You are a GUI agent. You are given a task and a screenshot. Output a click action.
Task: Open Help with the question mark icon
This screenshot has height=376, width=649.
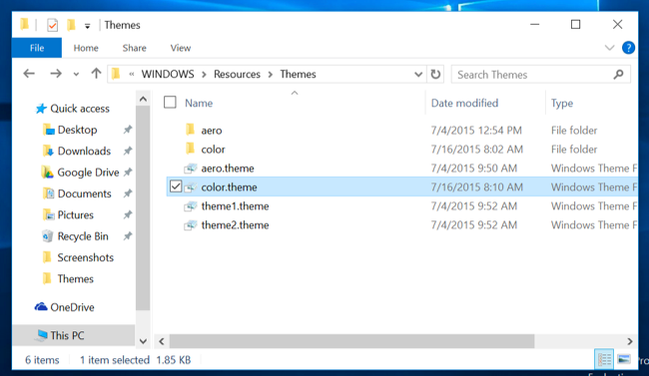coord(628,48)
